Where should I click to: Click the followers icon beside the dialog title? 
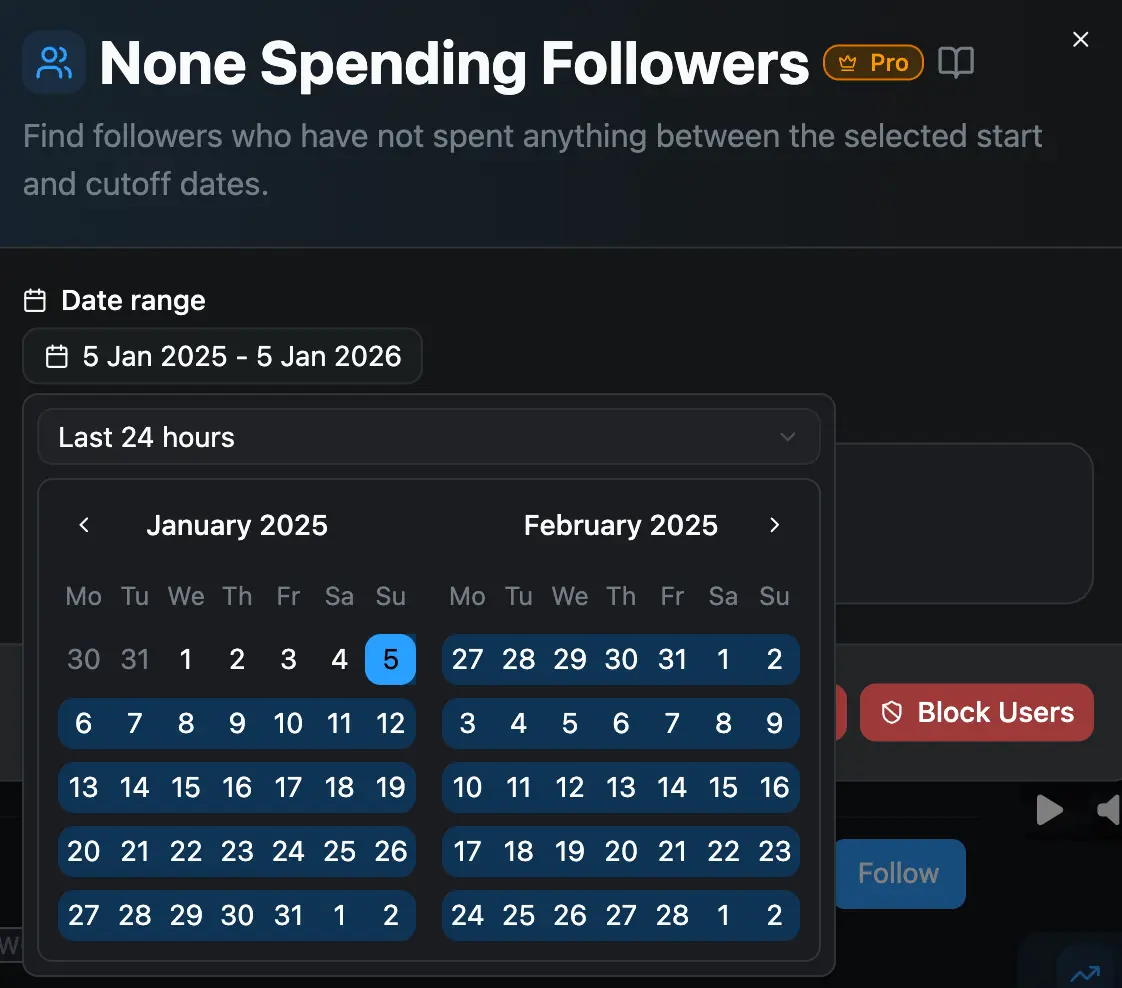(x=54, y=62)
